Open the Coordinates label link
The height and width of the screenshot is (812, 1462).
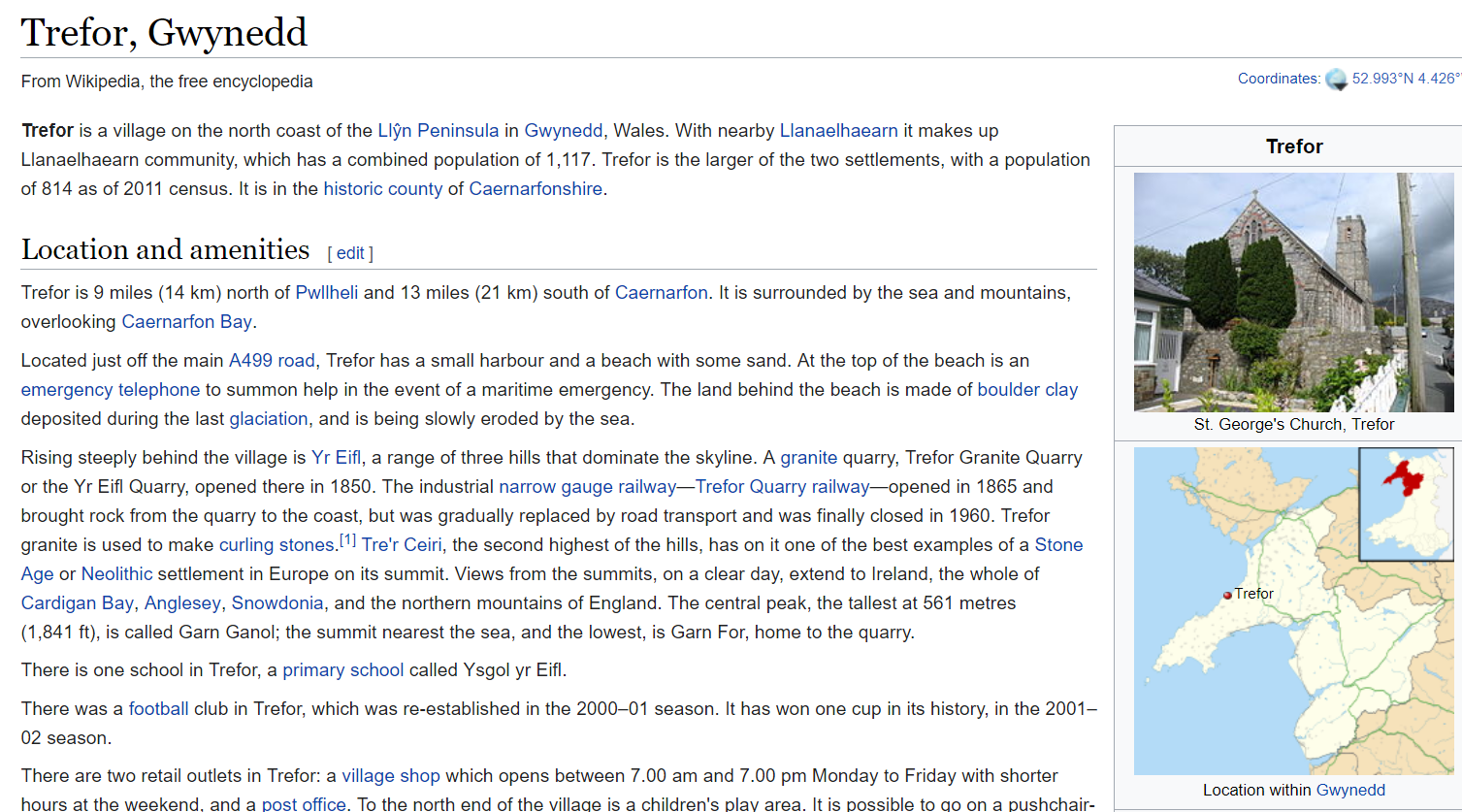click(x=1279, y=79)
